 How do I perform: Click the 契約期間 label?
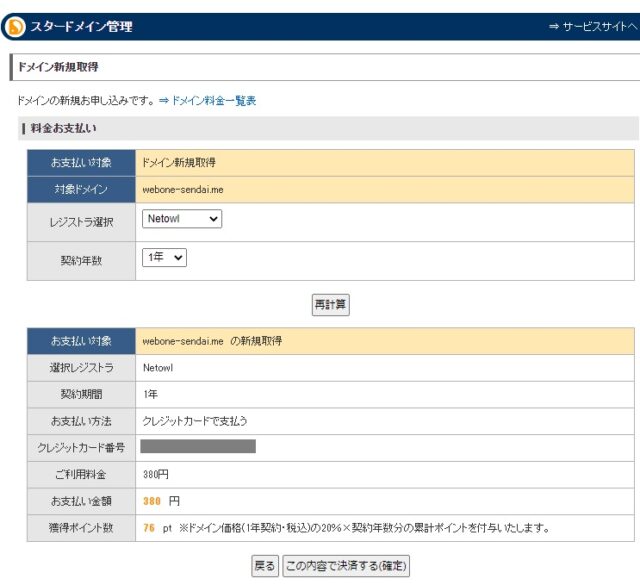[x=81, y=394]
